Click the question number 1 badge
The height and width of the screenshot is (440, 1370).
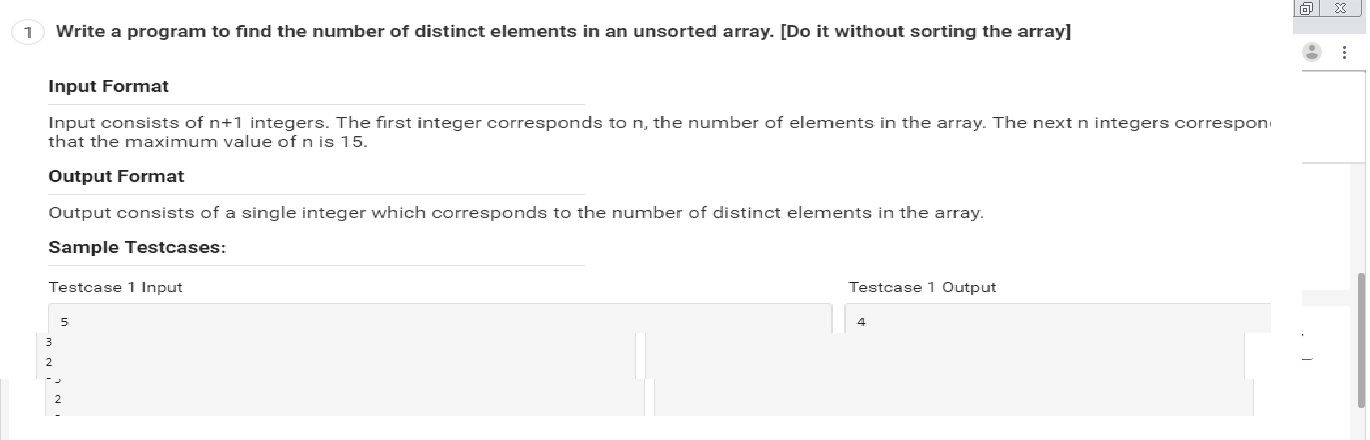[x=28, y=32]
